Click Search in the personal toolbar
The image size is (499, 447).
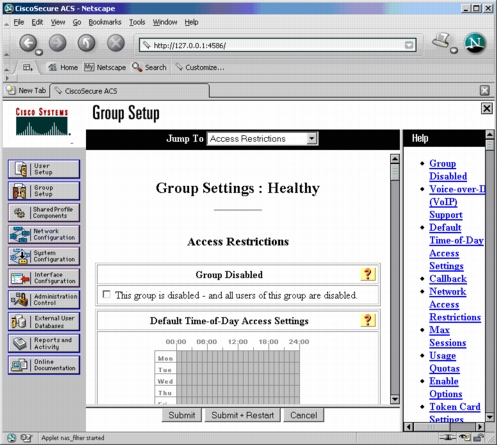(149, 68)
